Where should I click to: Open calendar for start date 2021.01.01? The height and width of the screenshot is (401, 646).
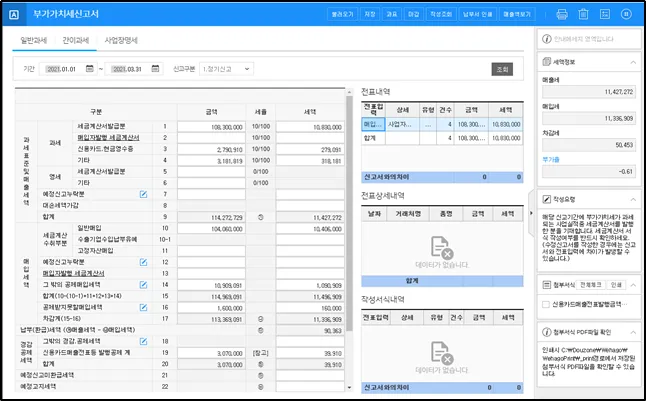click(x=89, y=69)
